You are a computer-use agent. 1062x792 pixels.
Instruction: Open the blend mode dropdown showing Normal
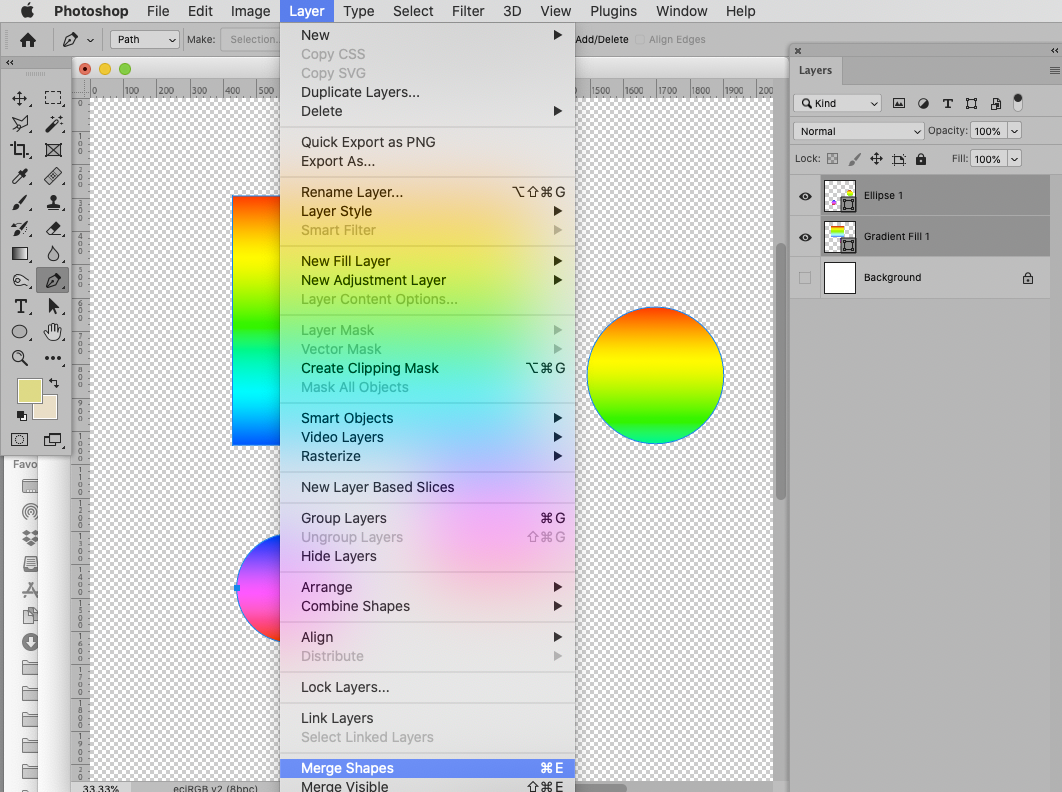[858, 131]
